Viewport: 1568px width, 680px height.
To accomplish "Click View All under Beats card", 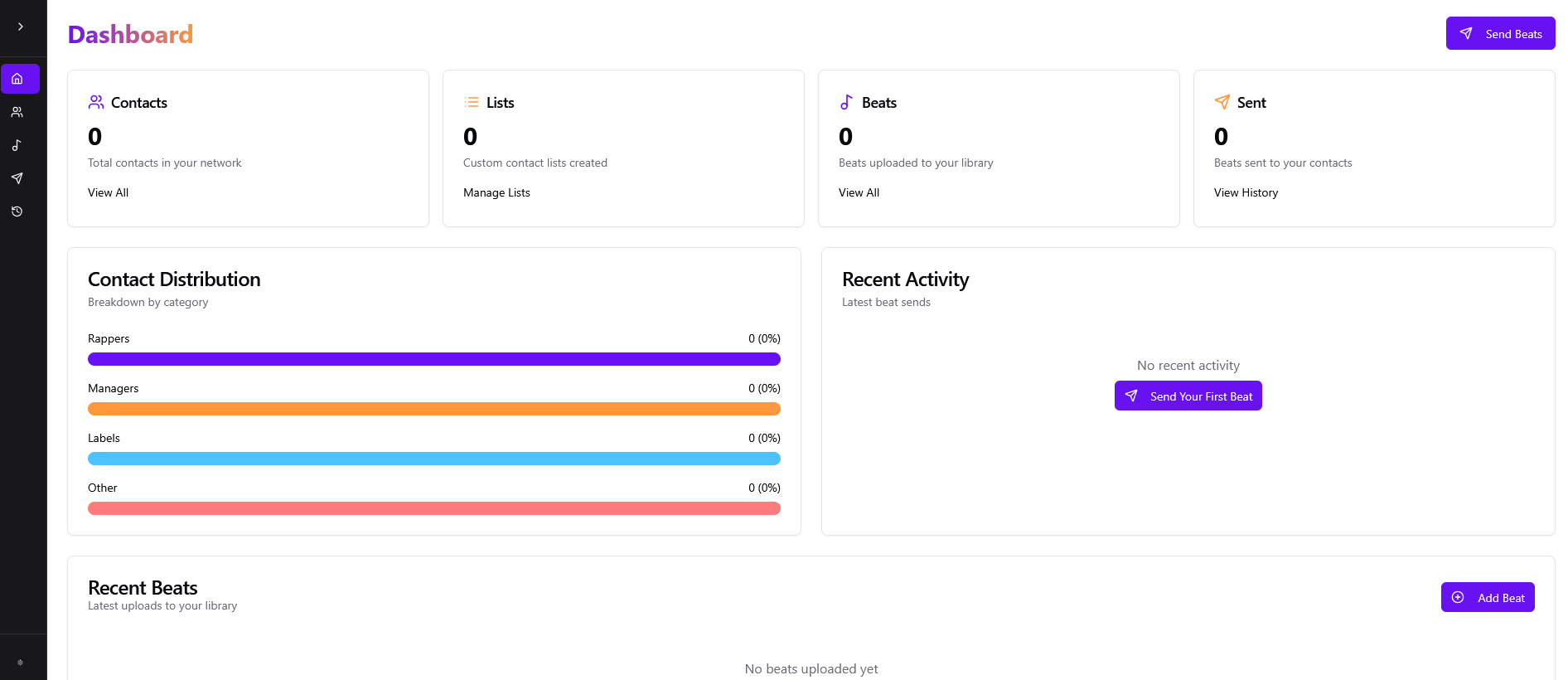I will (859, 192).
